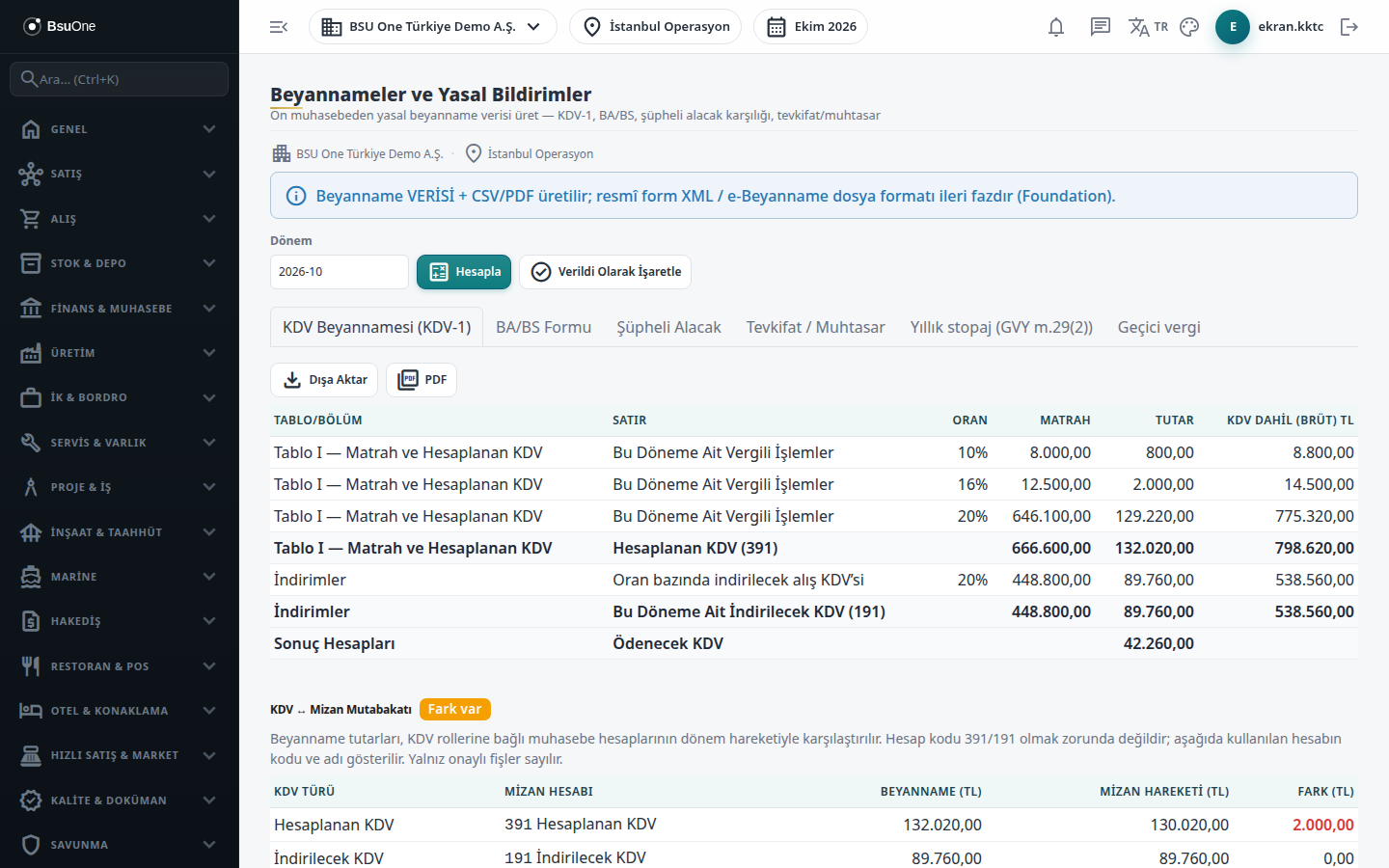Image resolution: width=1389 pixels, height=868 pixels.
Task: Click the logout icon next to ekran.kktc
Action: point(1349,27)
